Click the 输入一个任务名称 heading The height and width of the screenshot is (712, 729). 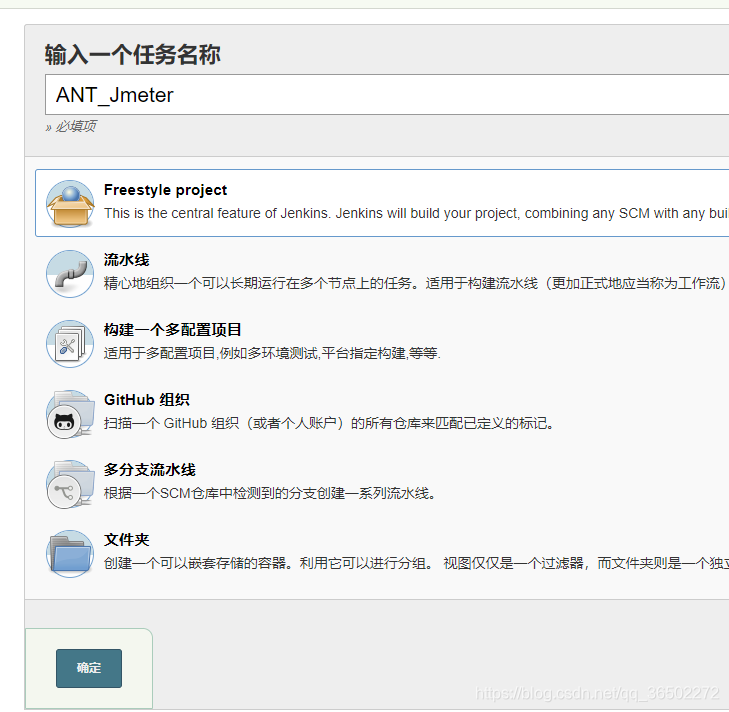point(133,54)
